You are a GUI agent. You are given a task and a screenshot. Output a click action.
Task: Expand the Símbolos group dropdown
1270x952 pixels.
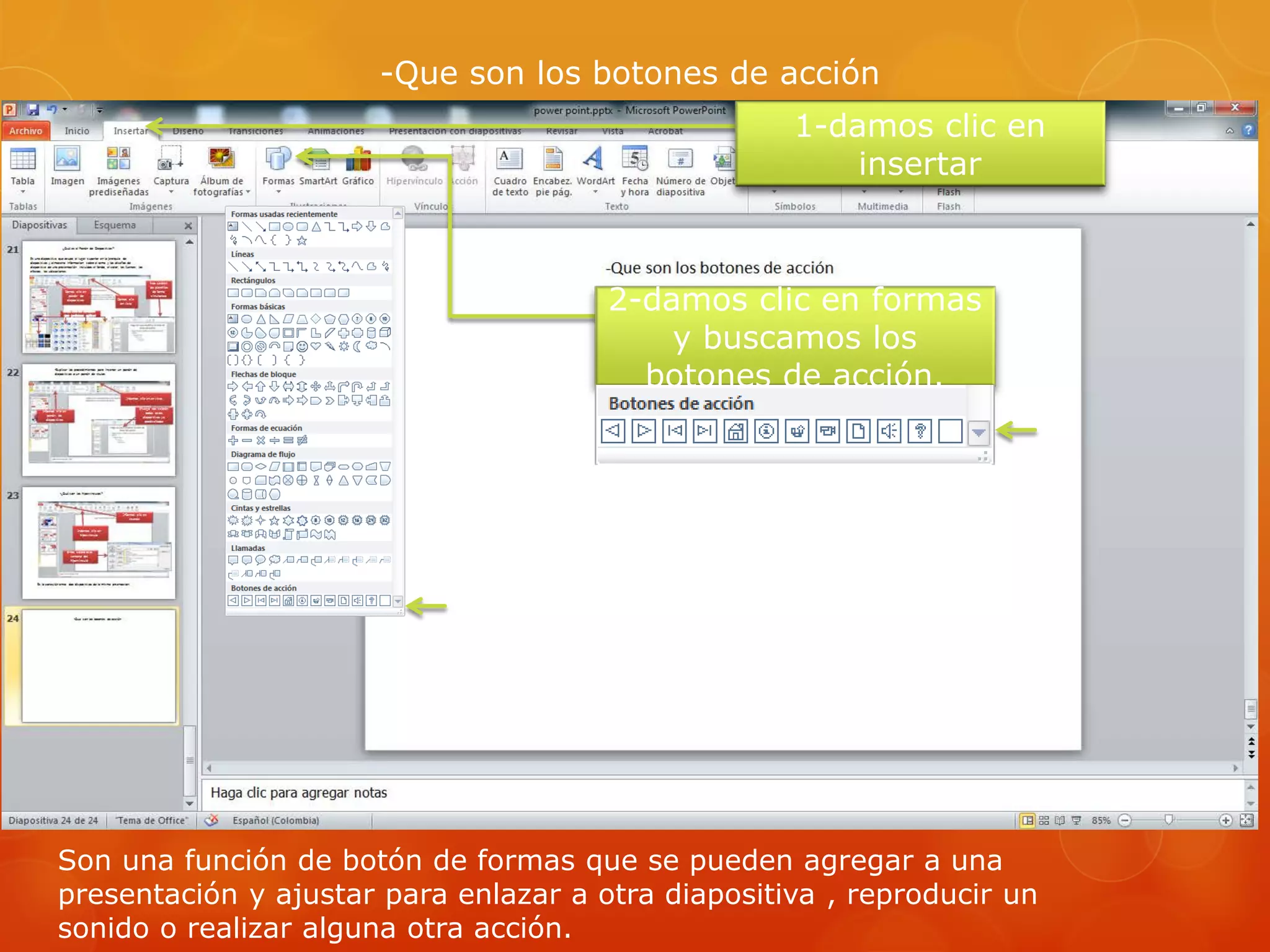[774, 192]
